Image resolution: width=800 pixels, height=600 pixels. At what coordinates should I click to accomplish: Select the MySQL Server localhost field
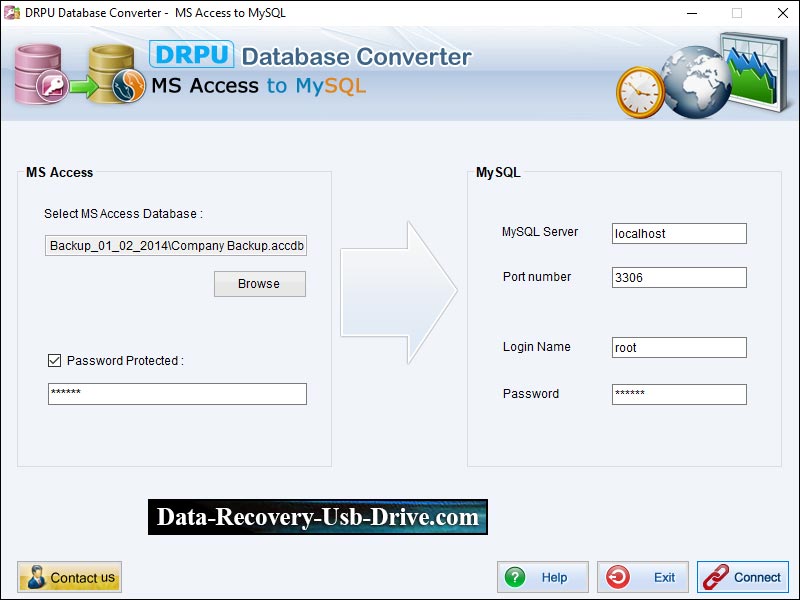[x=679, y=233]
